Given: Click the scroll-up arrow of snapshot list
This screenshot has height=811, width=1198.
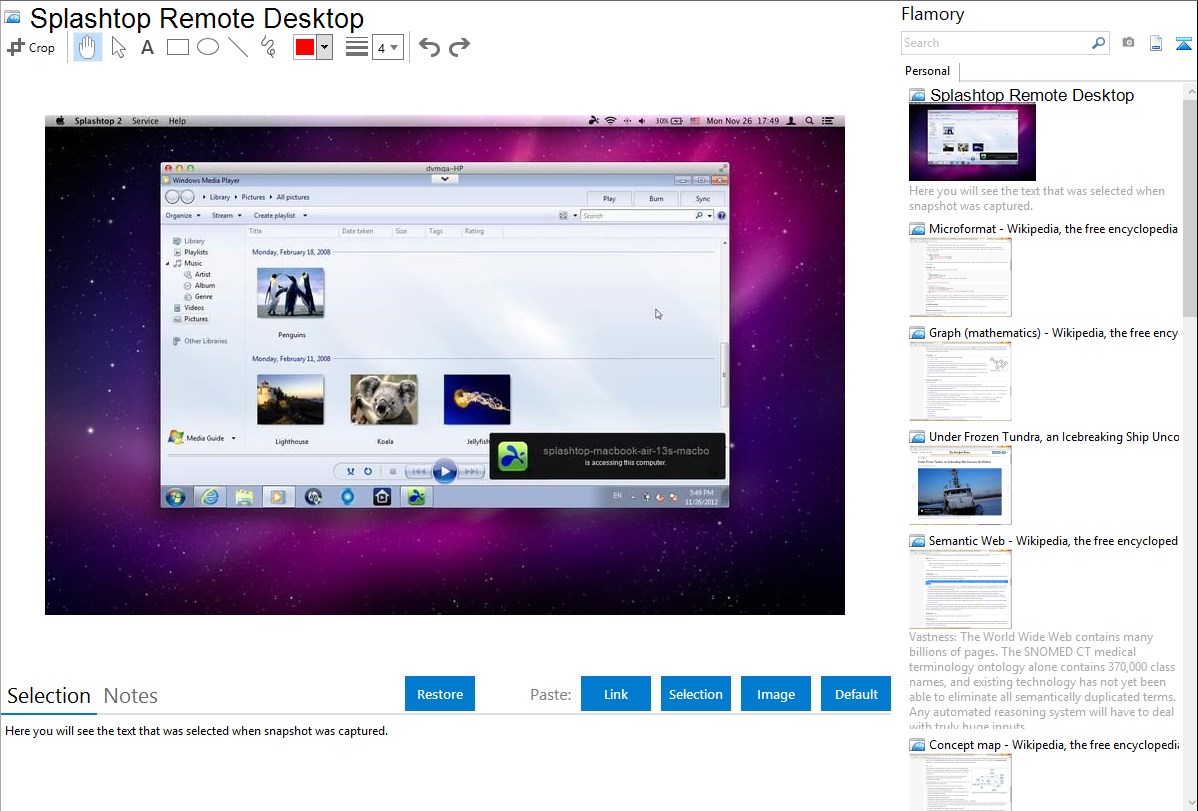Looking at the screenshot, I should point(1190,91).
